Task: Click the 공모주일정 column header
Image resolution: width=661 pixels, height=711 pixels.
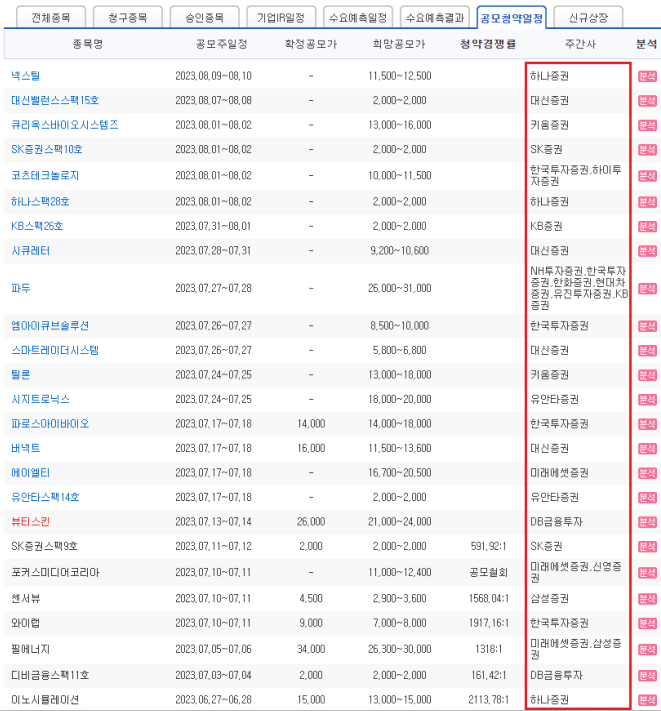Action: pos(221,44)
